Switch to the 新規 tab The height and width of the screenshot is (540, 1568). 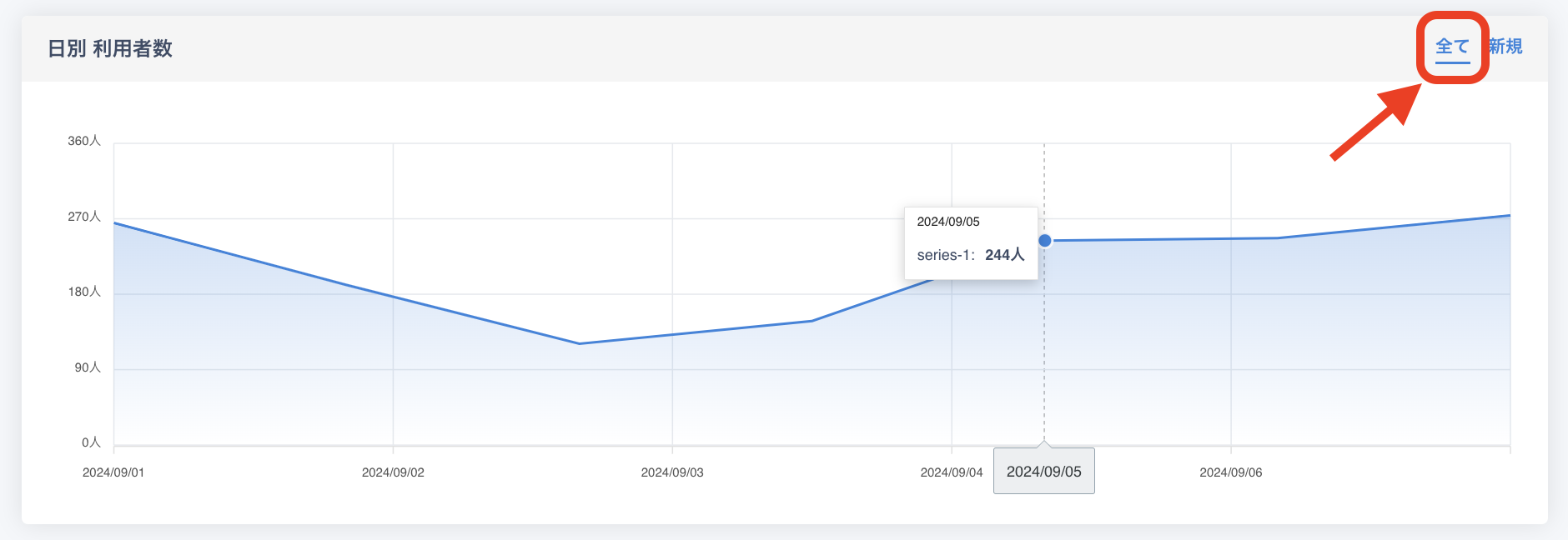[1505, 47]
